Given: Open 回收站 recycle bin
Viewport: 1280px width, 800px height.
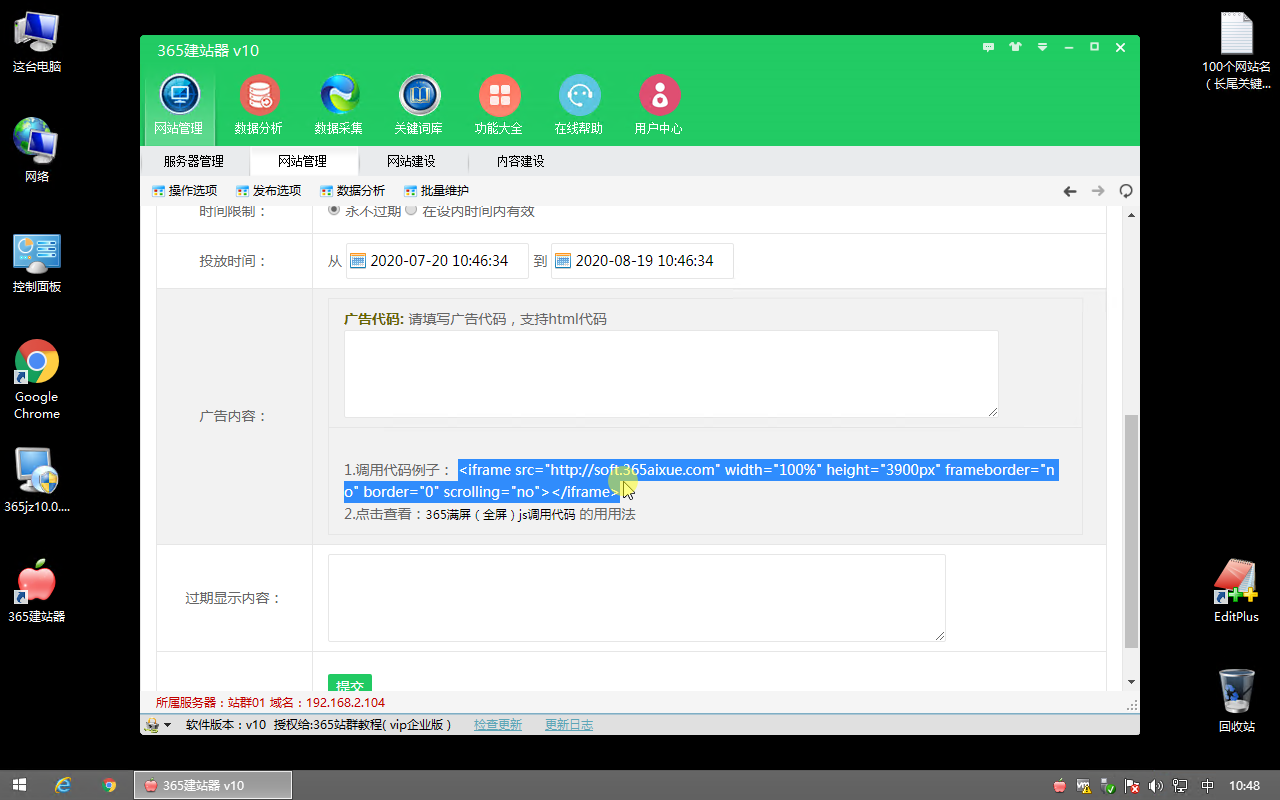Looking at the screenshot, I should pyautogui.click(x=1236, y=700).
